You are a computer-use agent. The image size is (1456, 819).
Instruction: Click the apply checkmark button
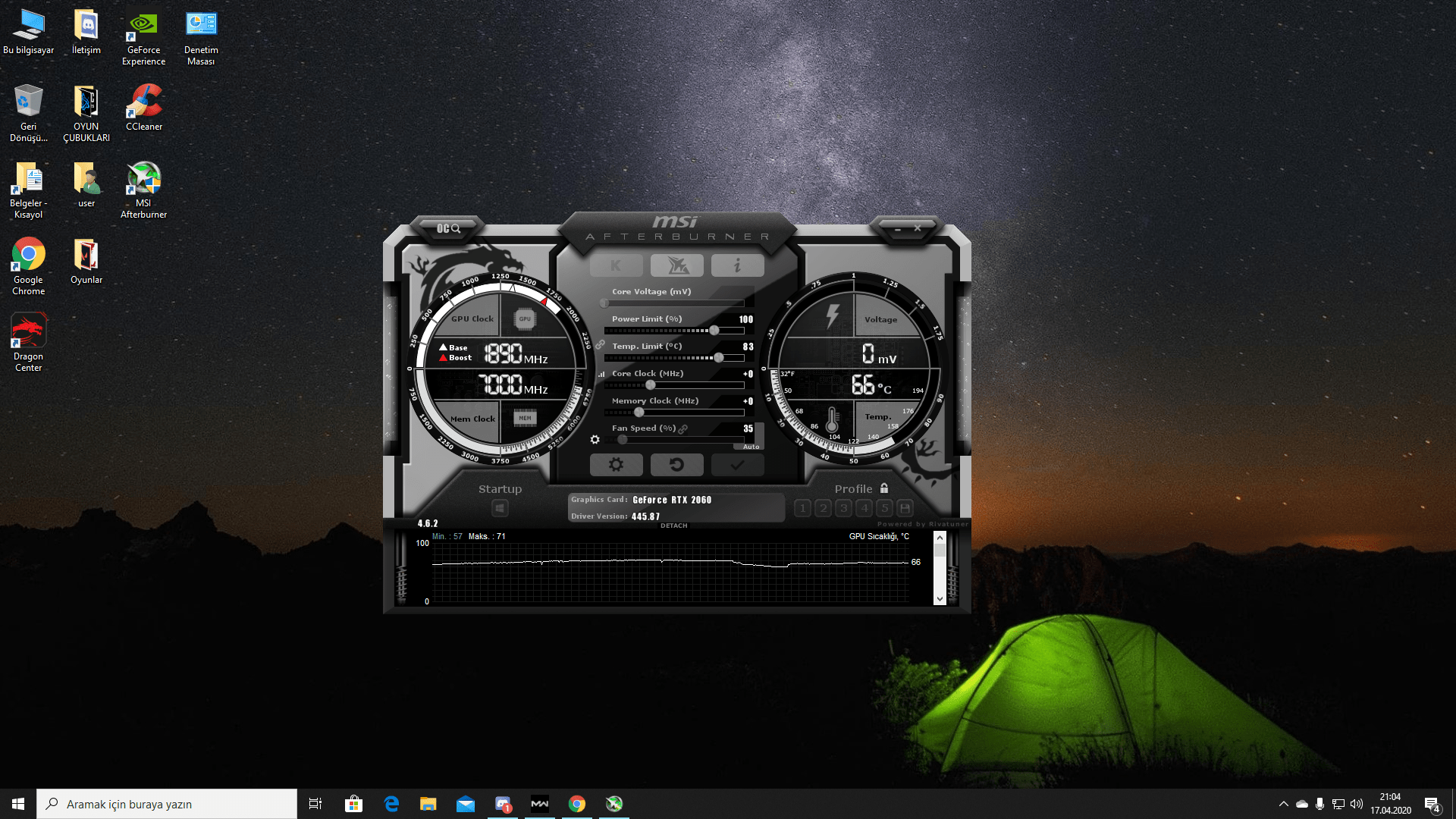[x=737, y=464]
